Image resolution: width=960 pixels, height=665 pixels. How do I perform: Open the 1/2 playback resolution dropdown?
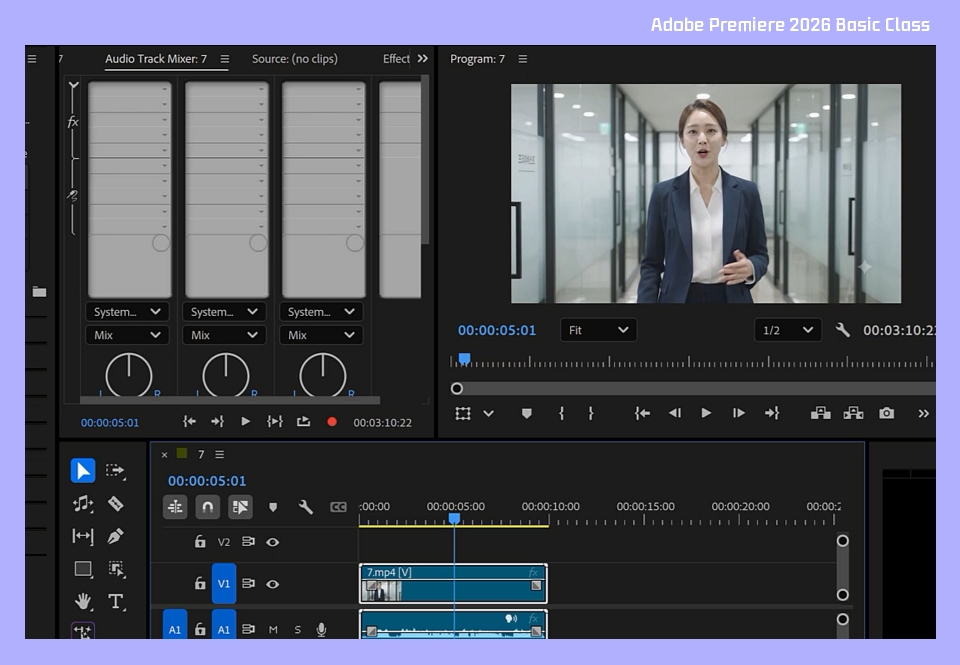coord(788,330)
